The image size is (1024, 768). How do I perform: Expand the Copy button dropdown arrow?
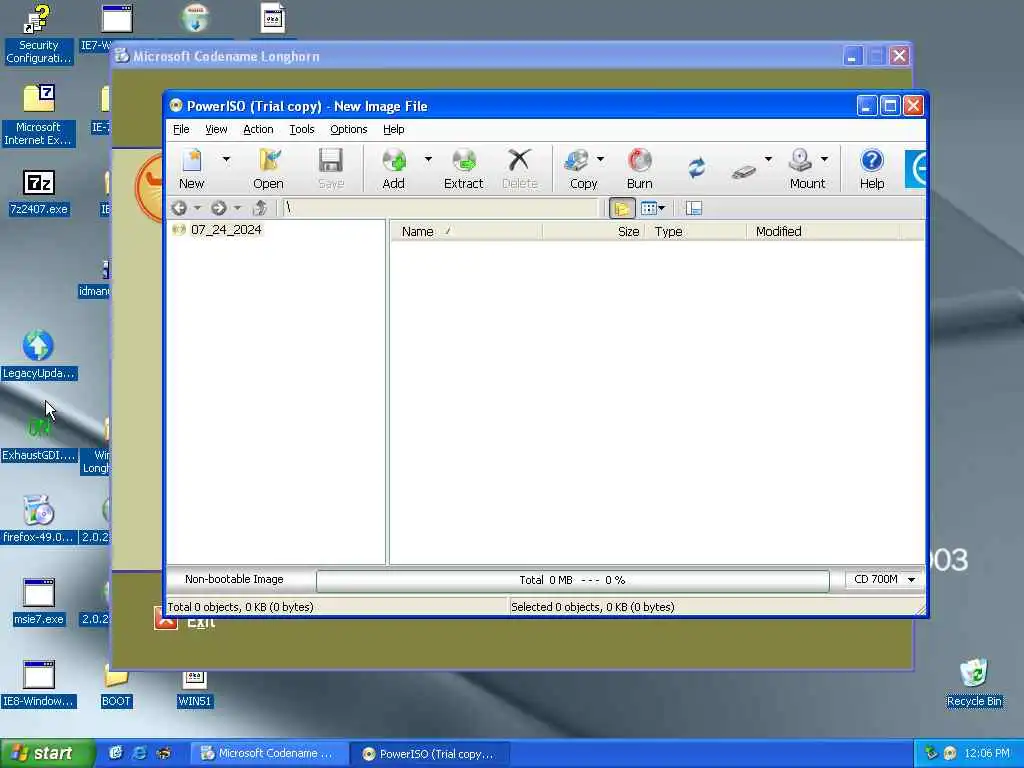[600, 159]
